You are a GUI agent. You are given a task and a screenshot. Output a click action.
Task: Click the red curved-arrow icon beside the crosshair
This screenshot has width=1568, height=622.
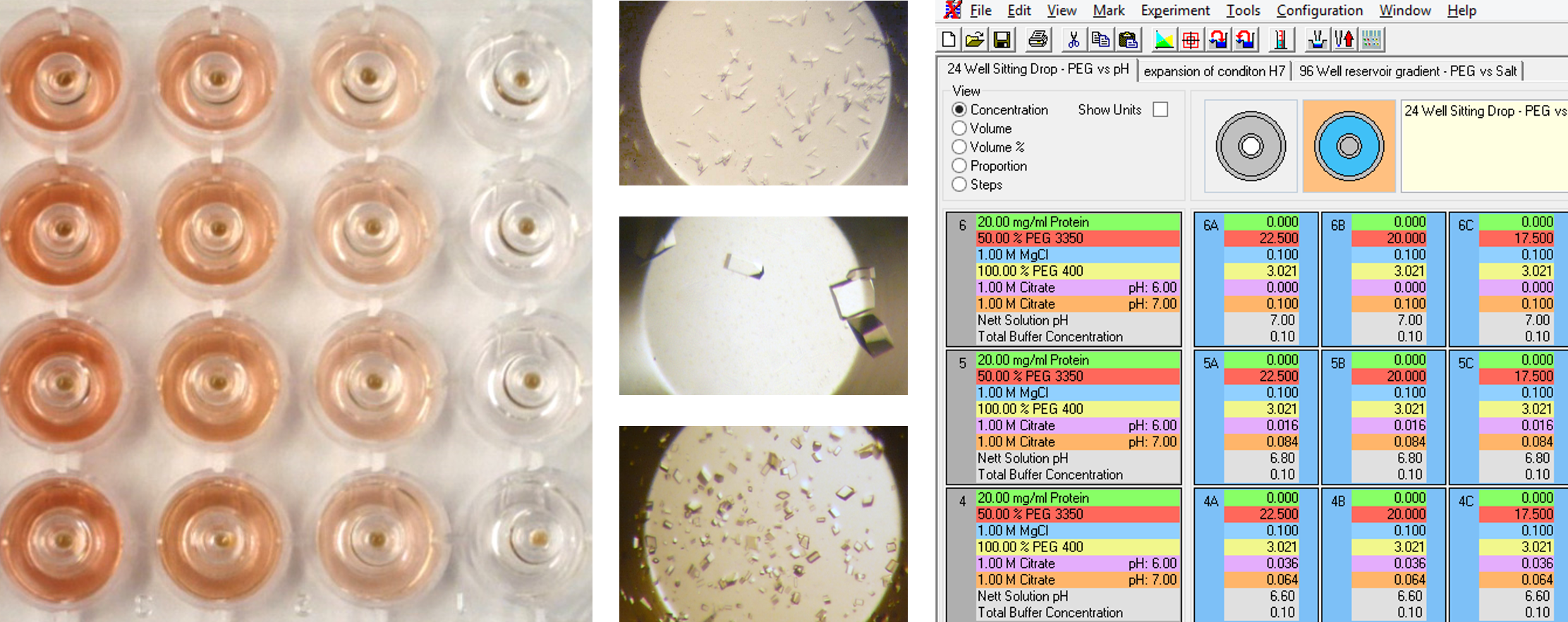pos(1218,39)
